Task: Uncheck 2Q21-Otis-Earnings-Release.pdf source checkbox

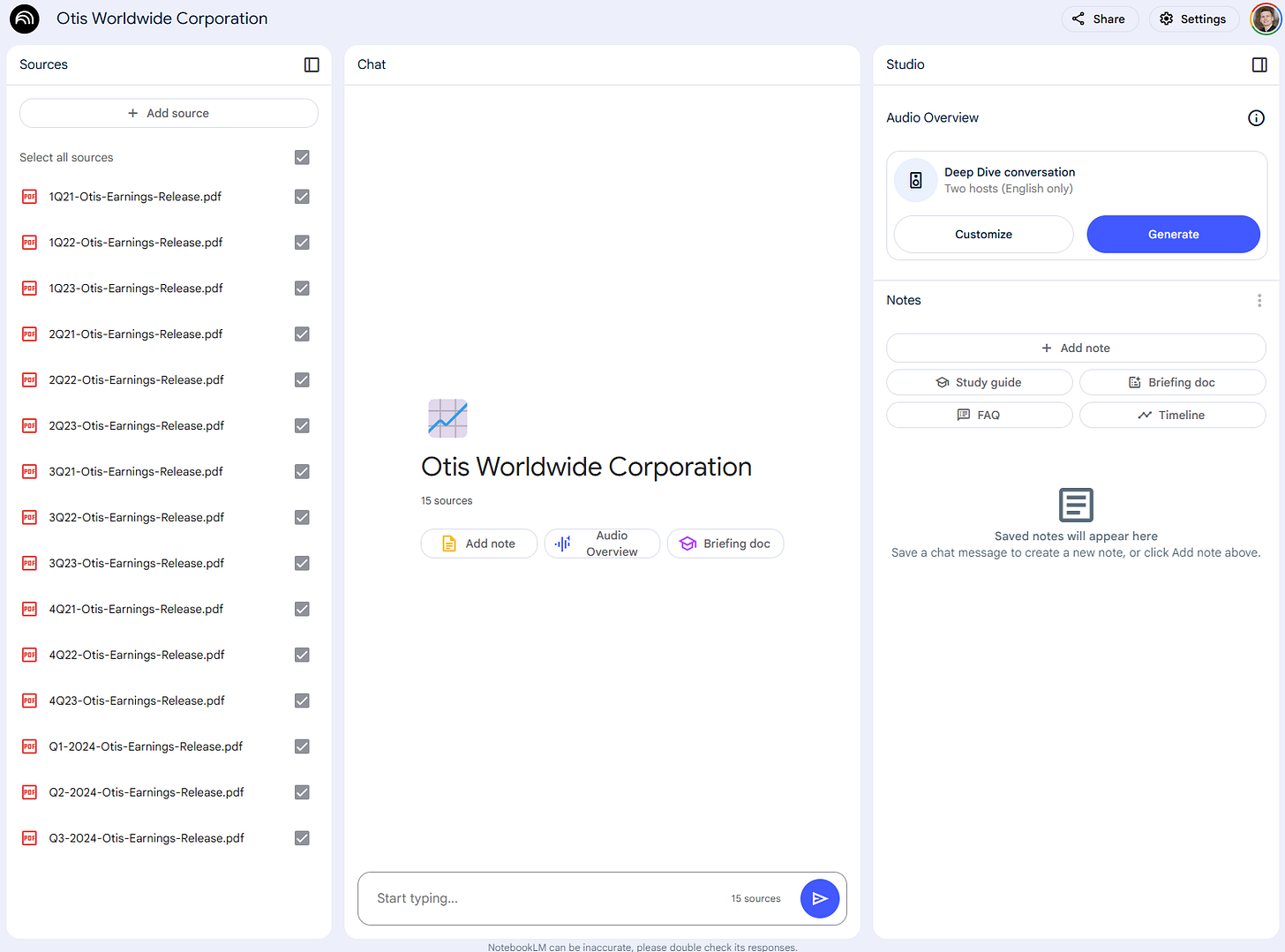Action: (302, 334)
